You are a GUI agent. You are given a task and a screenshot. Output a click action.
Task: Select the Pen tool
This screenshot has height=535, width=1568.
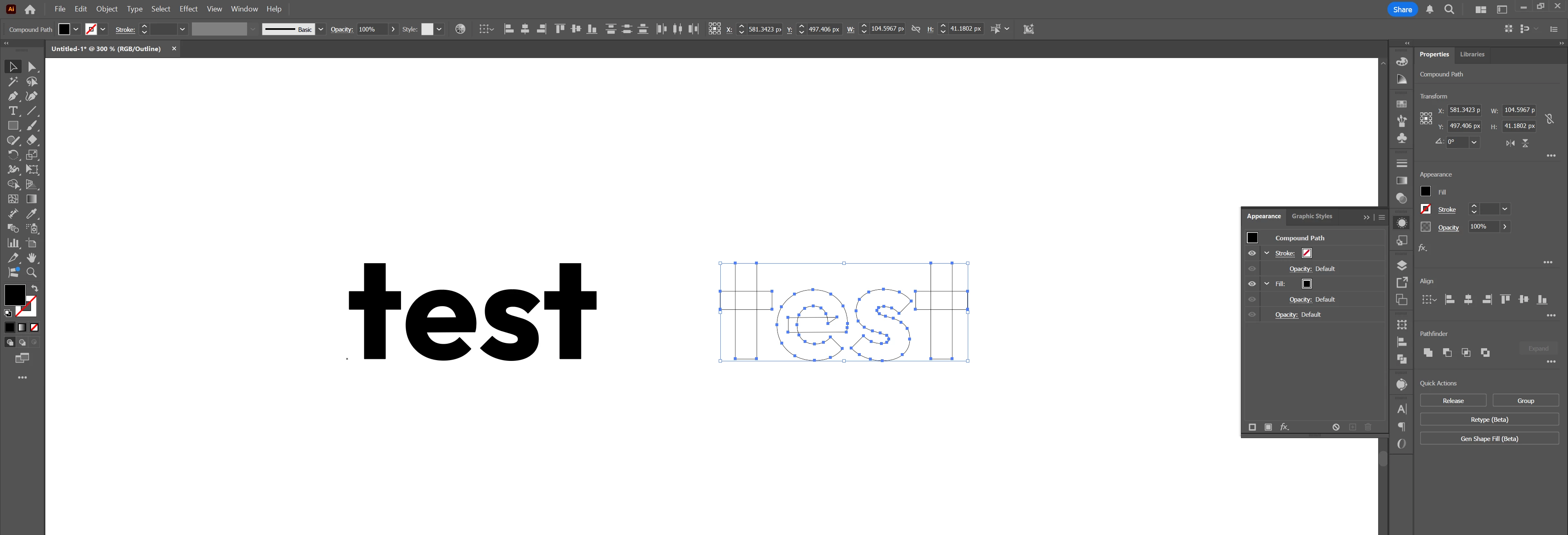coord(13,96)
